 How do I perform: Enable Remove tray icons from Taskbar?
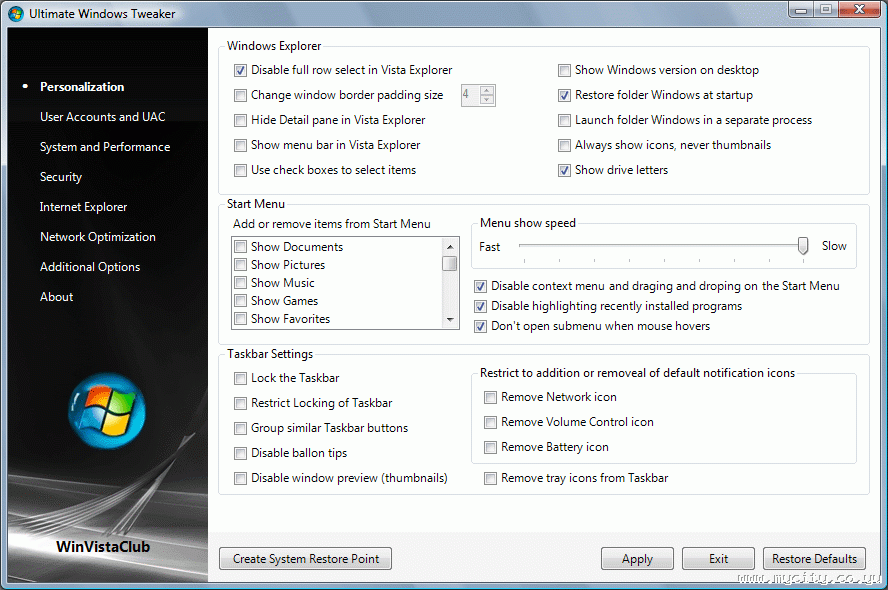coord(490,478)
